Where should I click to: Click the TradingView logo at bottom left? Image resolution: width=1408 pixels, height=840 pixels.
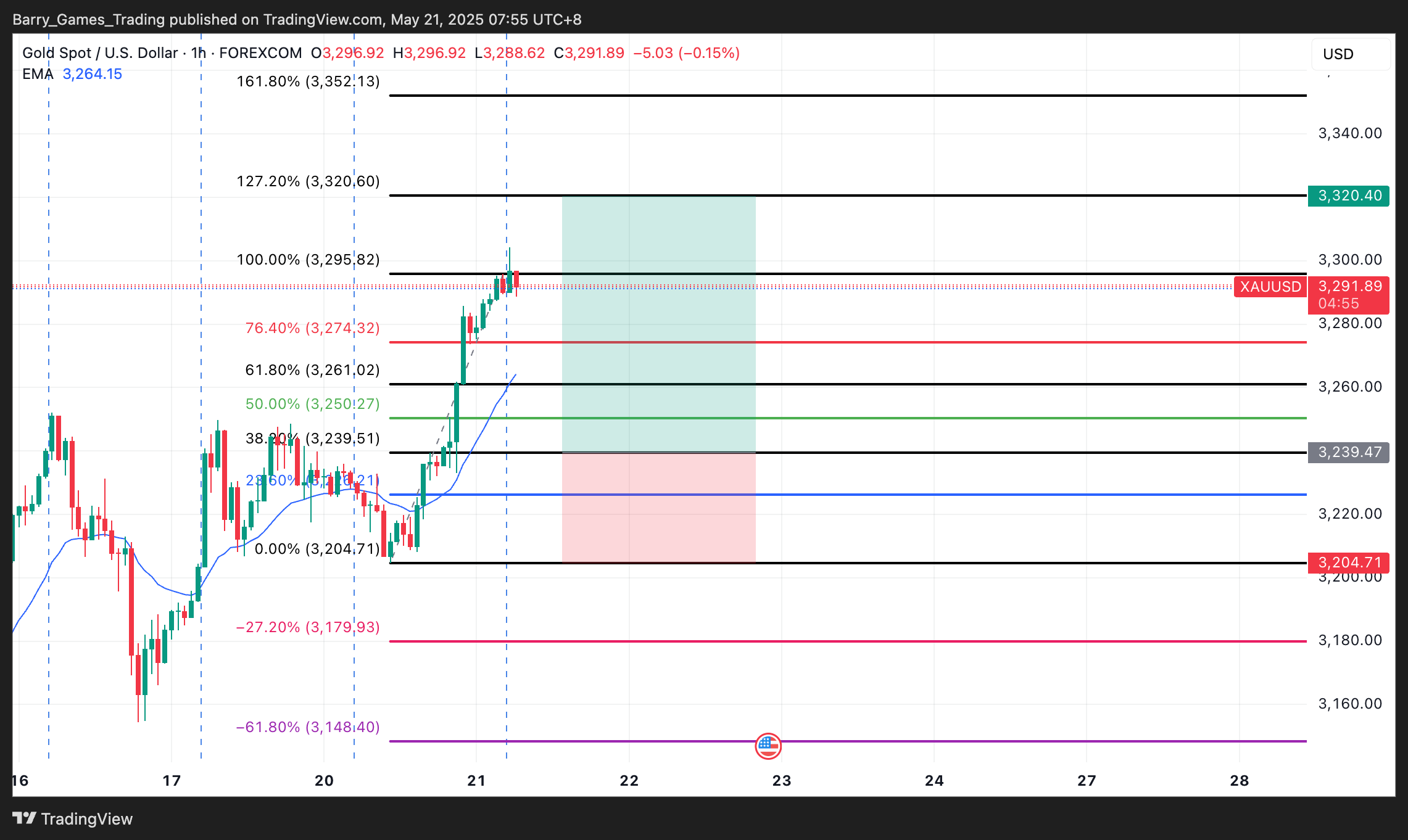pyautogui.click(x=73, y=818)
